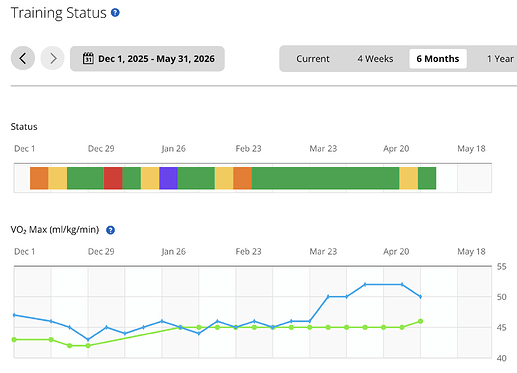This screenshot has width=517, height=373.
Task: Click the Status section label
Action: click(x=24, y=127)
